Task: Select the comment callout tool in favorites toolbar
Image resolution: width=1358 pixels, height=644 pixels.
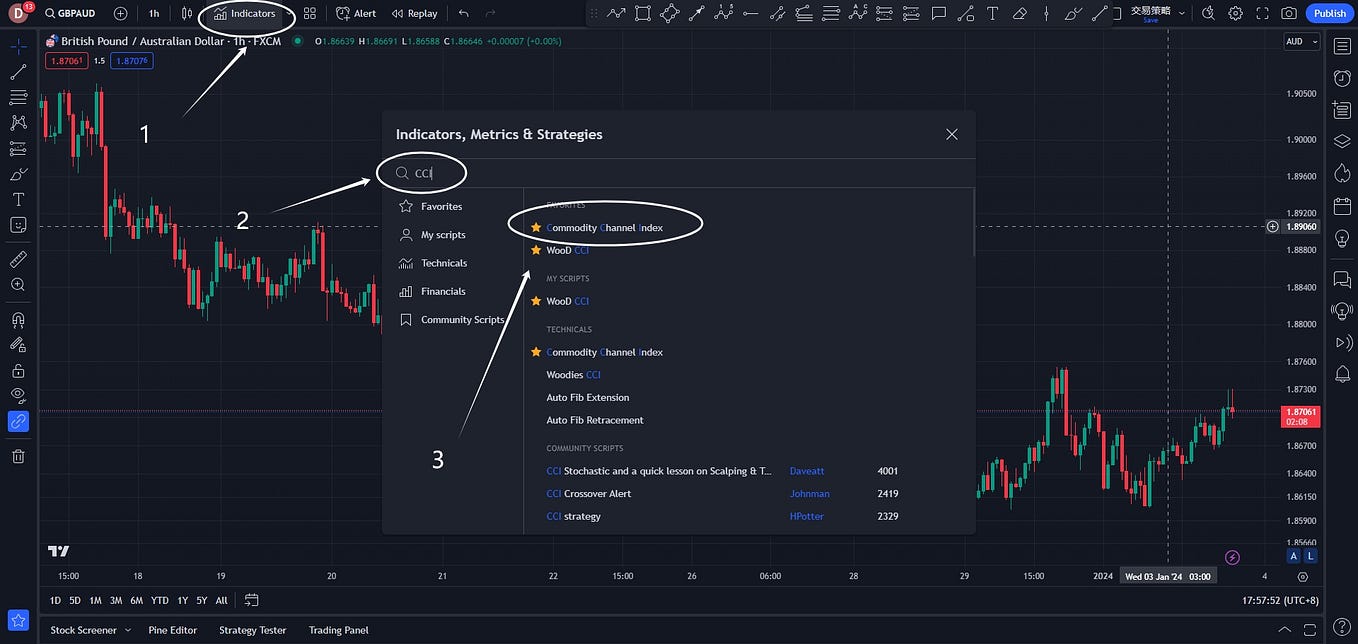Action: (938, 14)
